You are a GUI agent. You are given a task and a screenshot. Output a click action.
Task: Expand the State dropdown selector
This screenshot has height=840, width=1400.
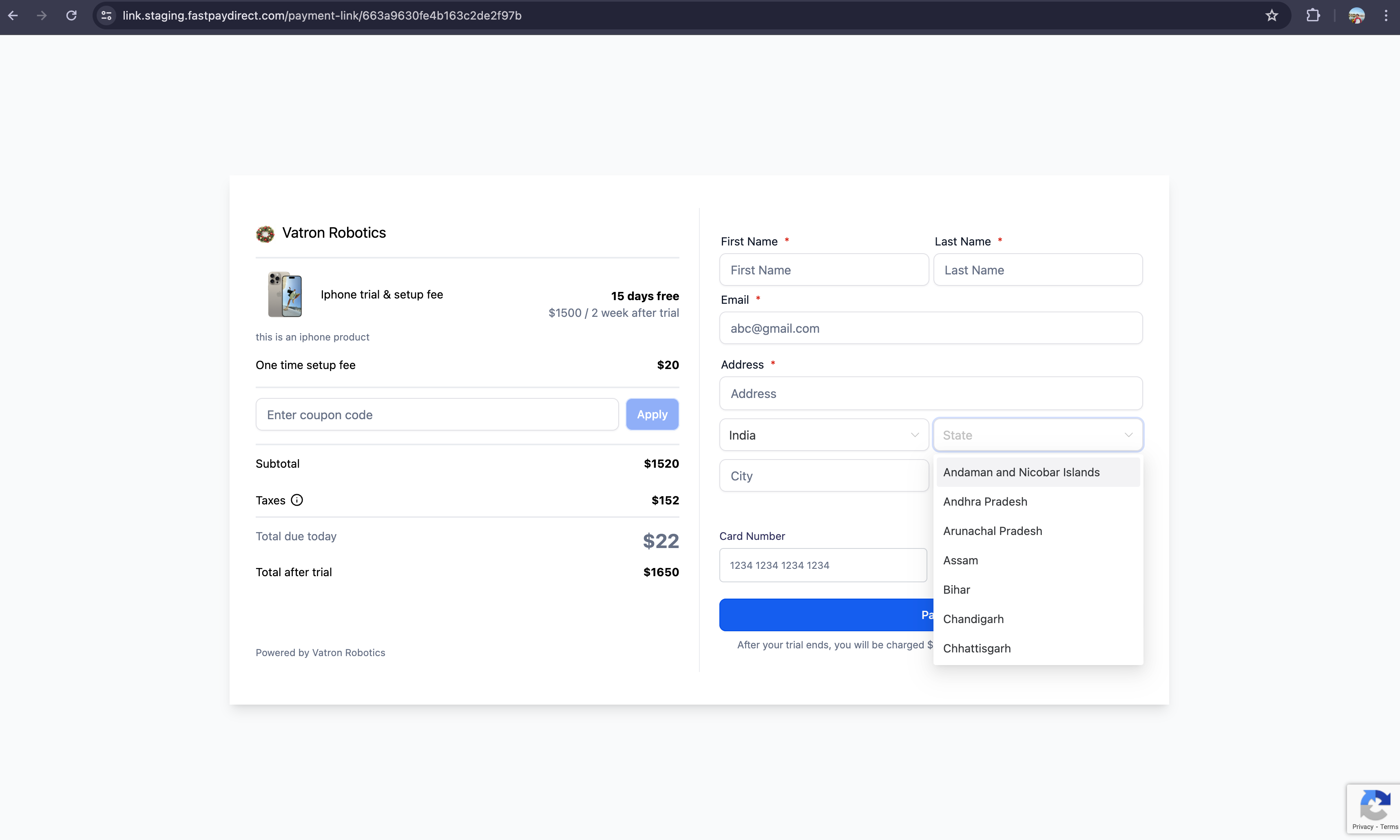click(x=1037, y=434)
